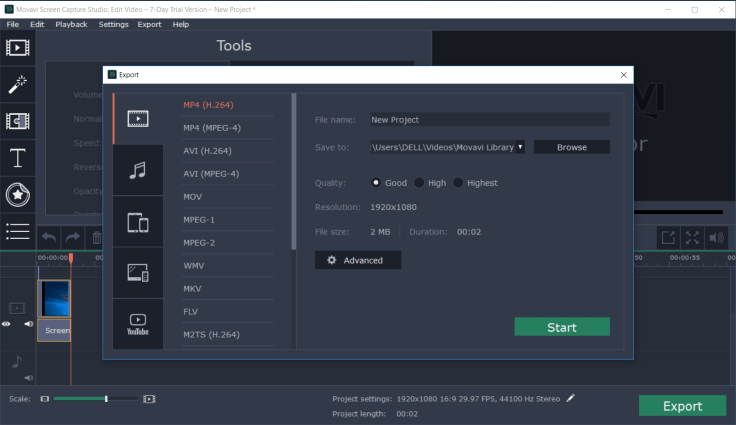Viewport: 736px width, 425px height.
Task: Open the Edit menu
Action: tap(37, 24)
